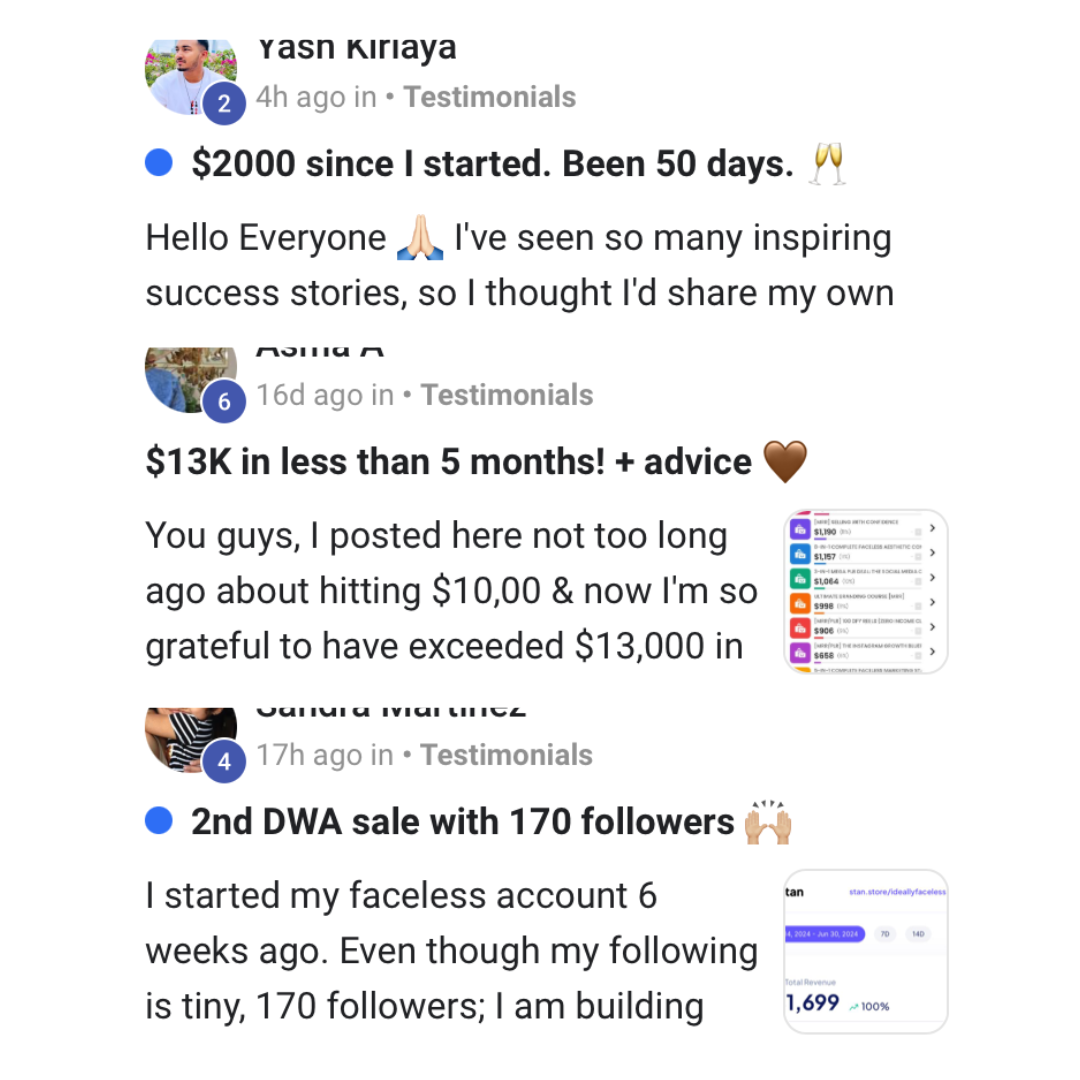Click the green trend arrow beside 100%
This screenshot has width=1080, height=1080.
pos(855,1006)
